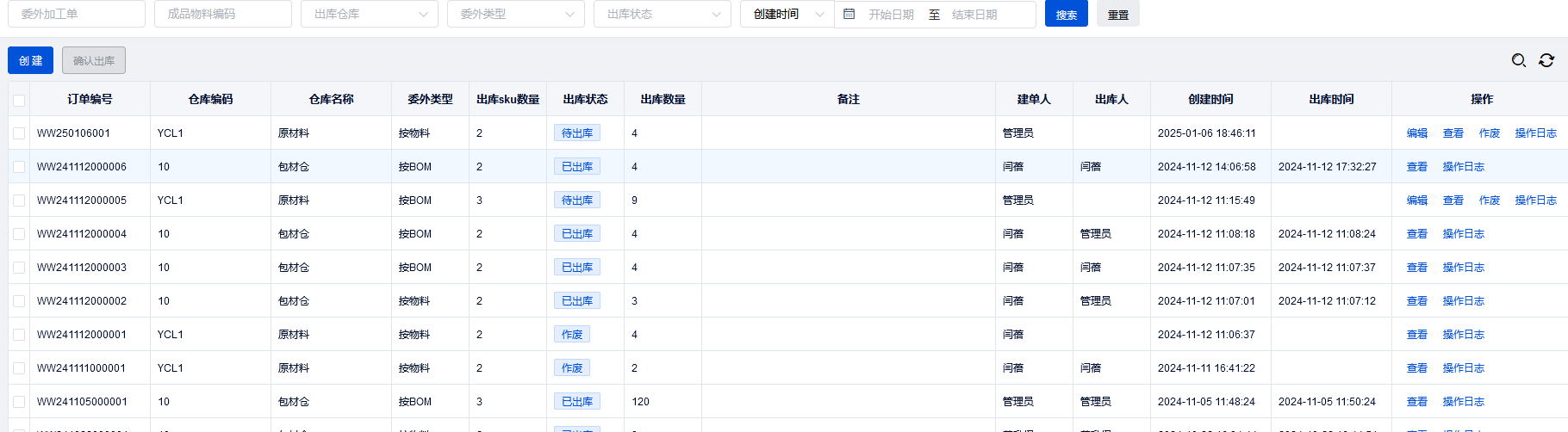Click the blue 搜索 button
The image size is (1568, 432).
(x=1066, y=15)
